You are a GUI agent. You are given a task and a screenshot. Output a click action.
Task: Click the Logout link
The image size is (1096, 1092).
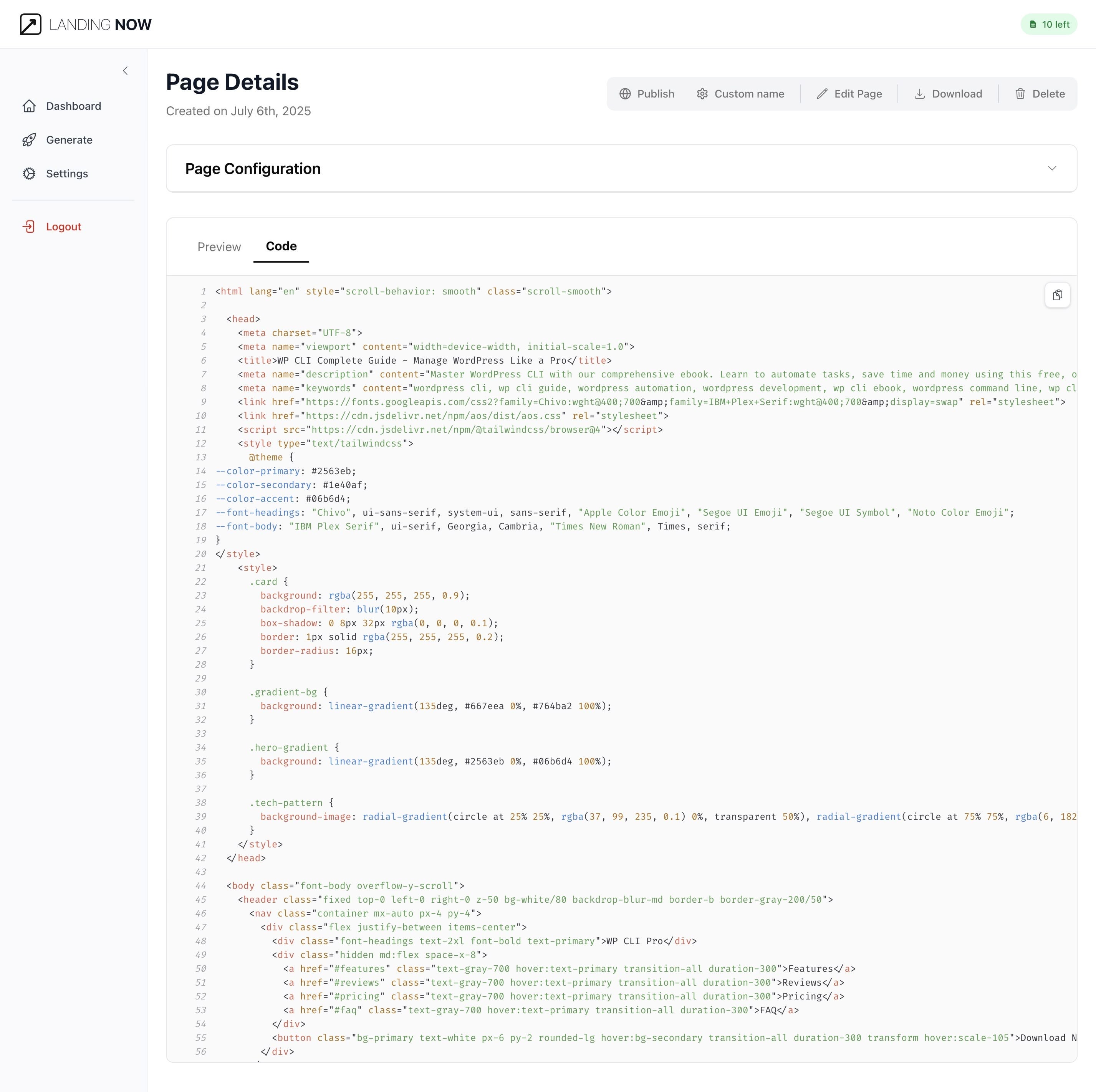tap(63, 226)
